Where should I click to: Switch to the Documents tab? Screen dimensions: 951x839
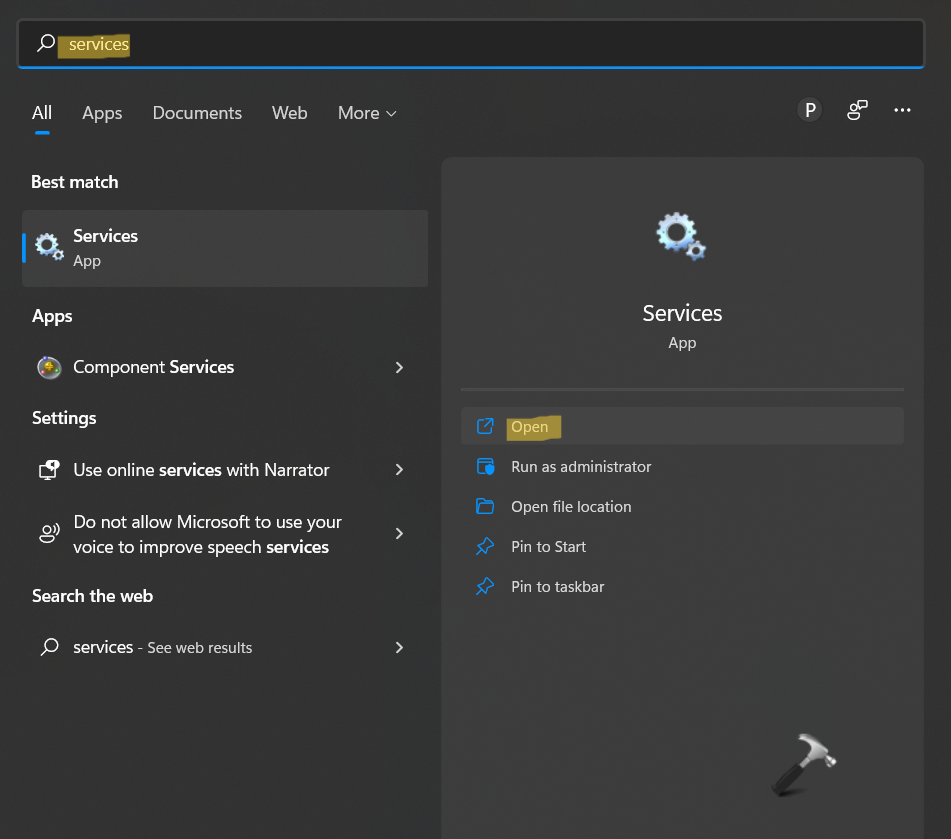(x=197, y=113)
